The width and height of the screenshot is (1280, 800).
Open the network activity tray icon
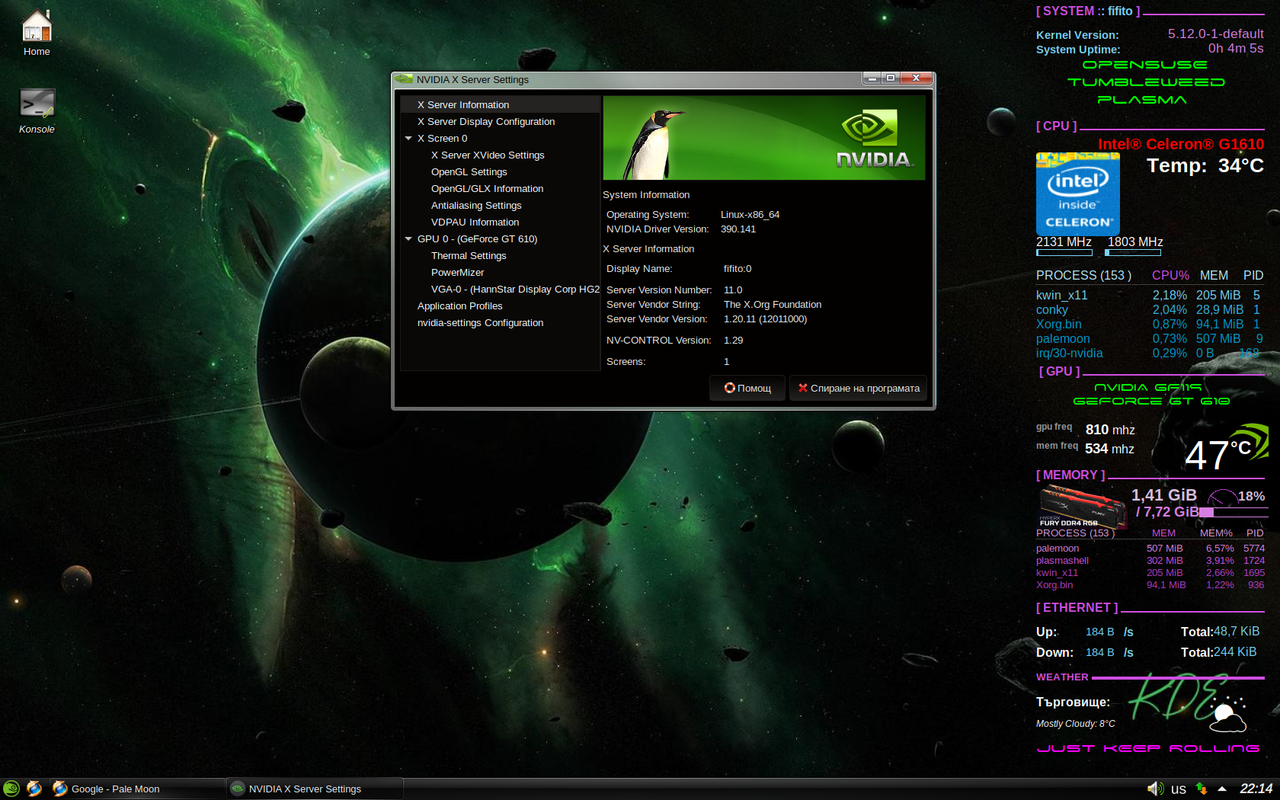[x=1201, y=789]
